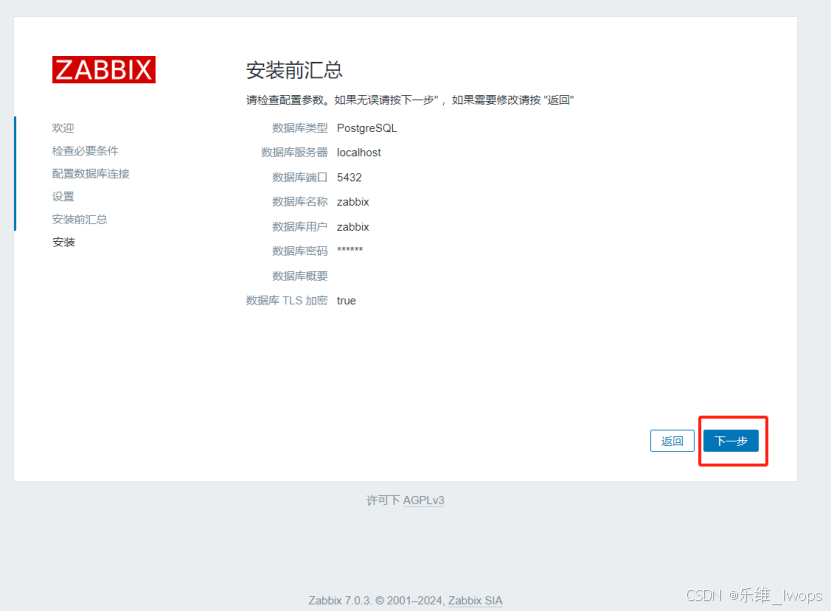Click the ZABBIX logo
831x611 pixels.
104,69
